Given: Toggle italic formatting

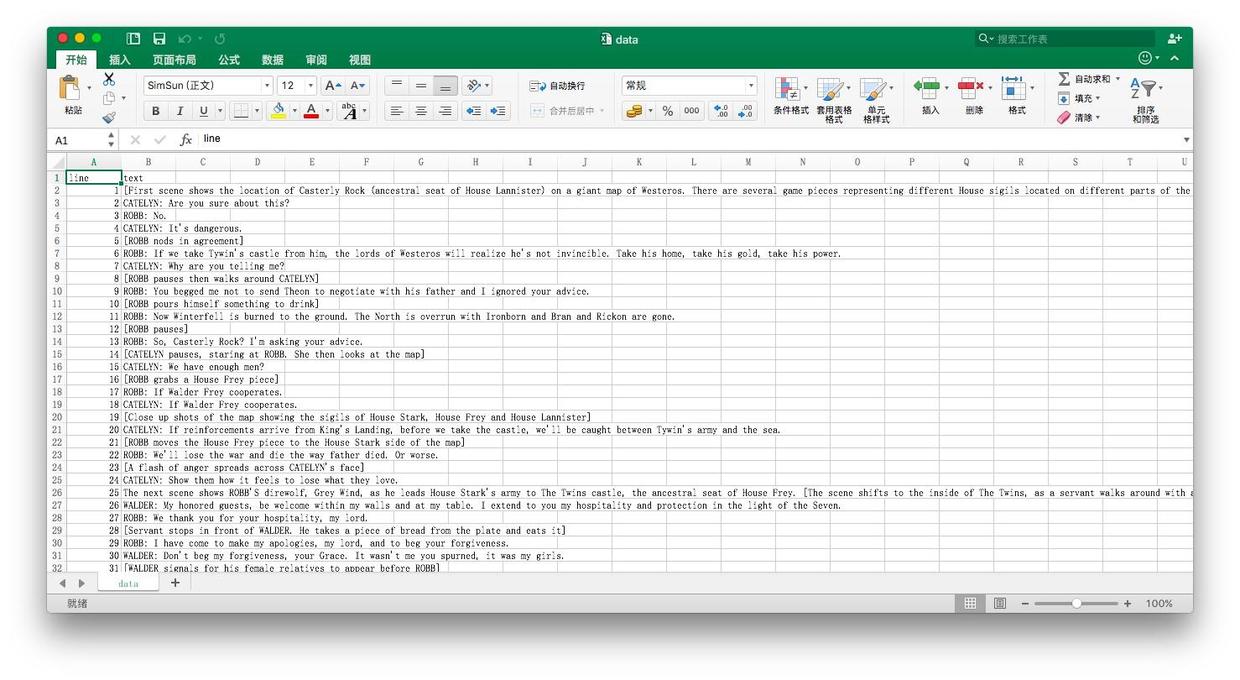Looking at the screenshot, I should (x=180, y=111).
